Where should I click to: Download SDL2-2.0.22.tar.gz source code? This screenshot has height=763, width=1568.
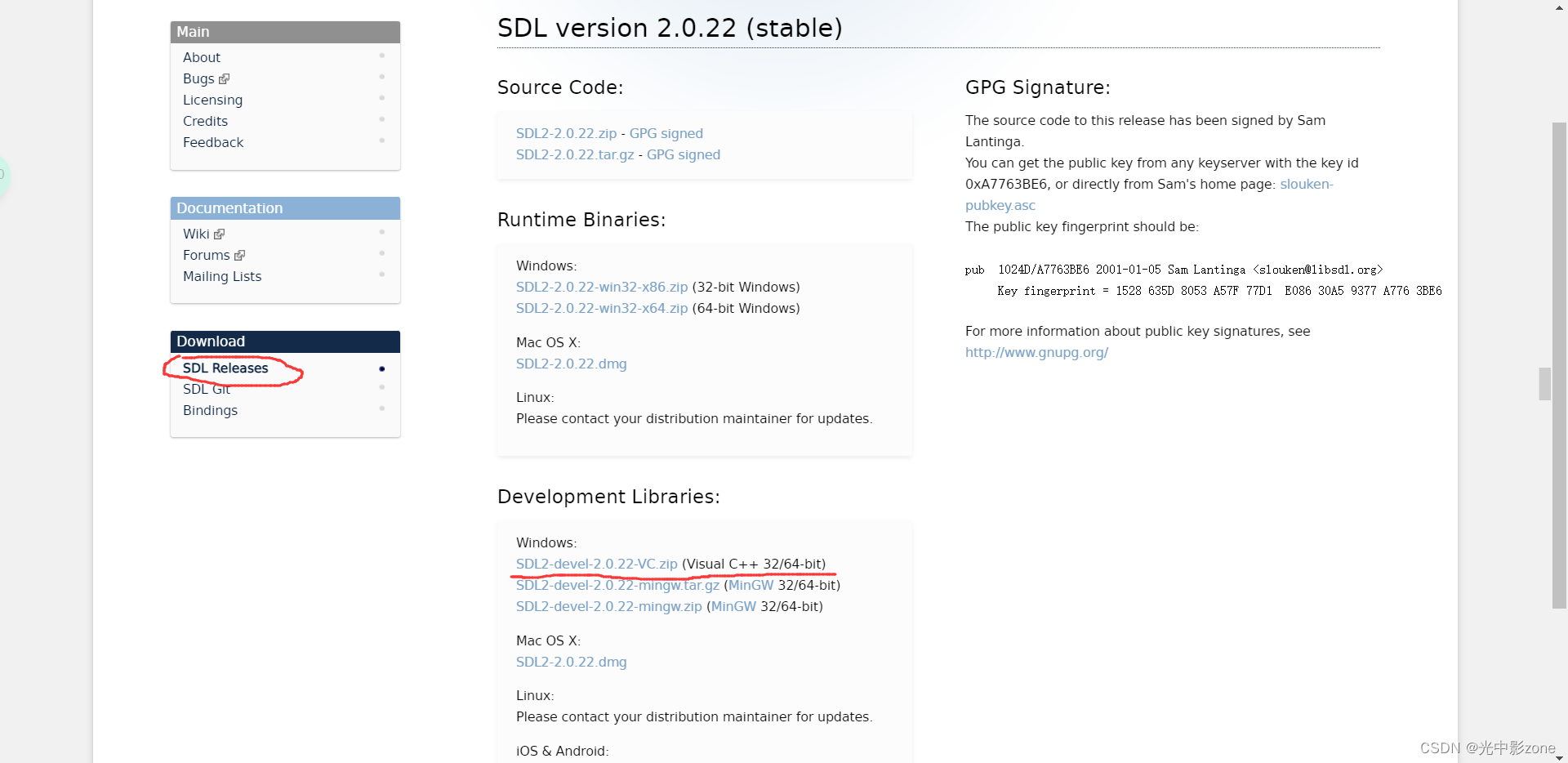coord(575,154)
